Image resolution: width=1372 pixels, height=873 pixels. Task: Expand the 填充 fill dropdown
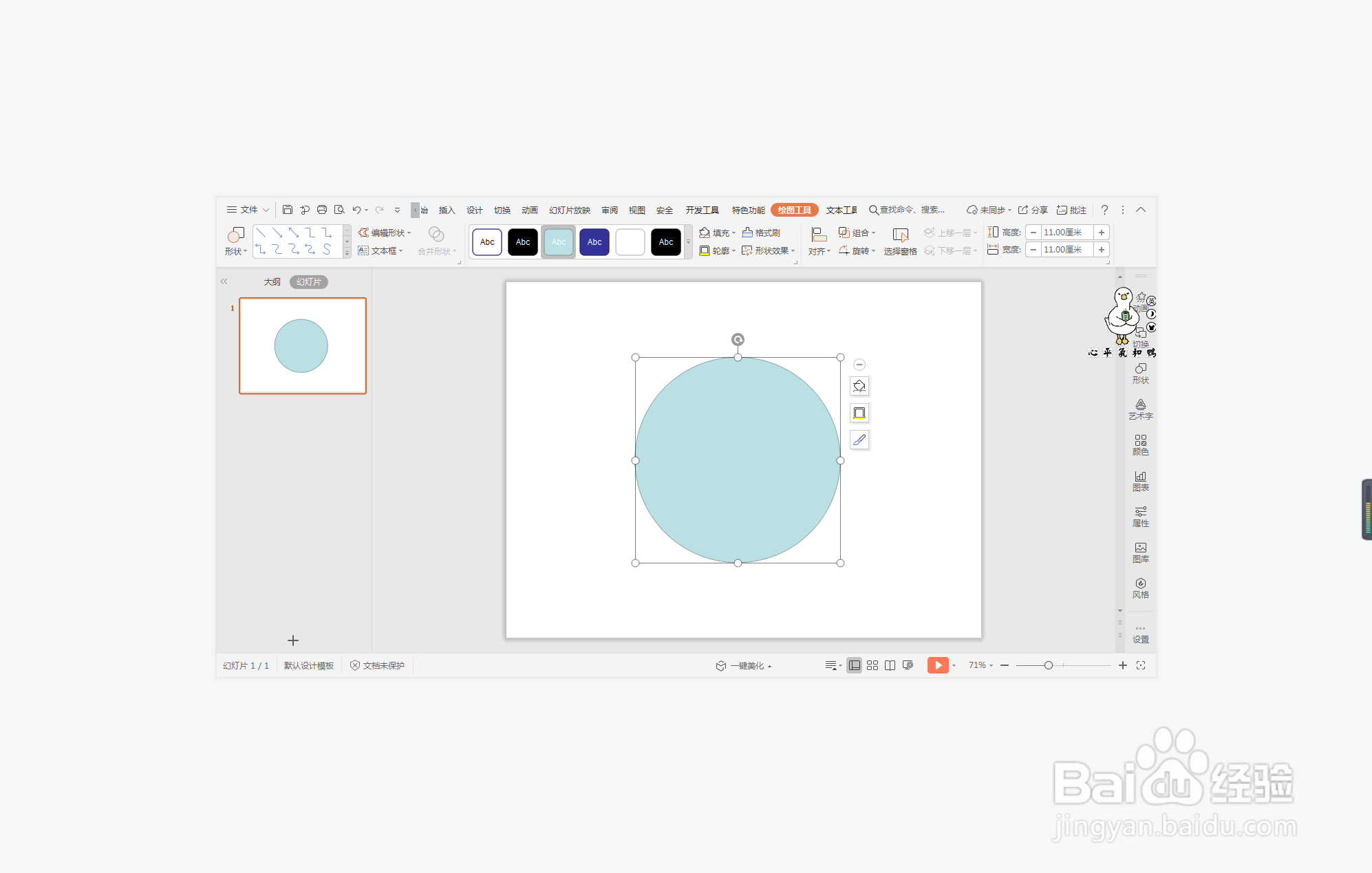tap(734, 233)
